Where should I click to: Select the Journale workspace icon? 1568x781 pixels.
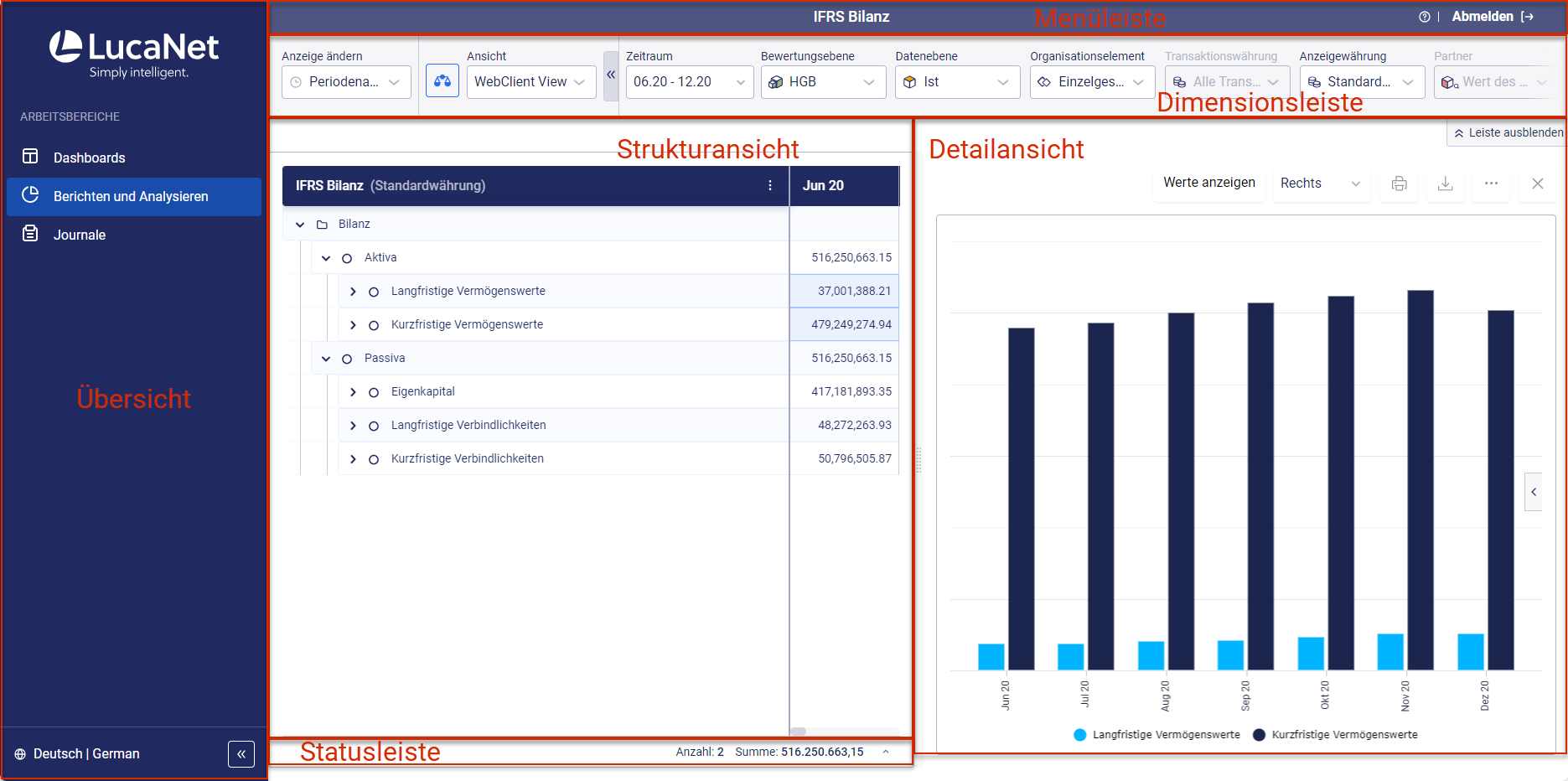click(30, 235)
